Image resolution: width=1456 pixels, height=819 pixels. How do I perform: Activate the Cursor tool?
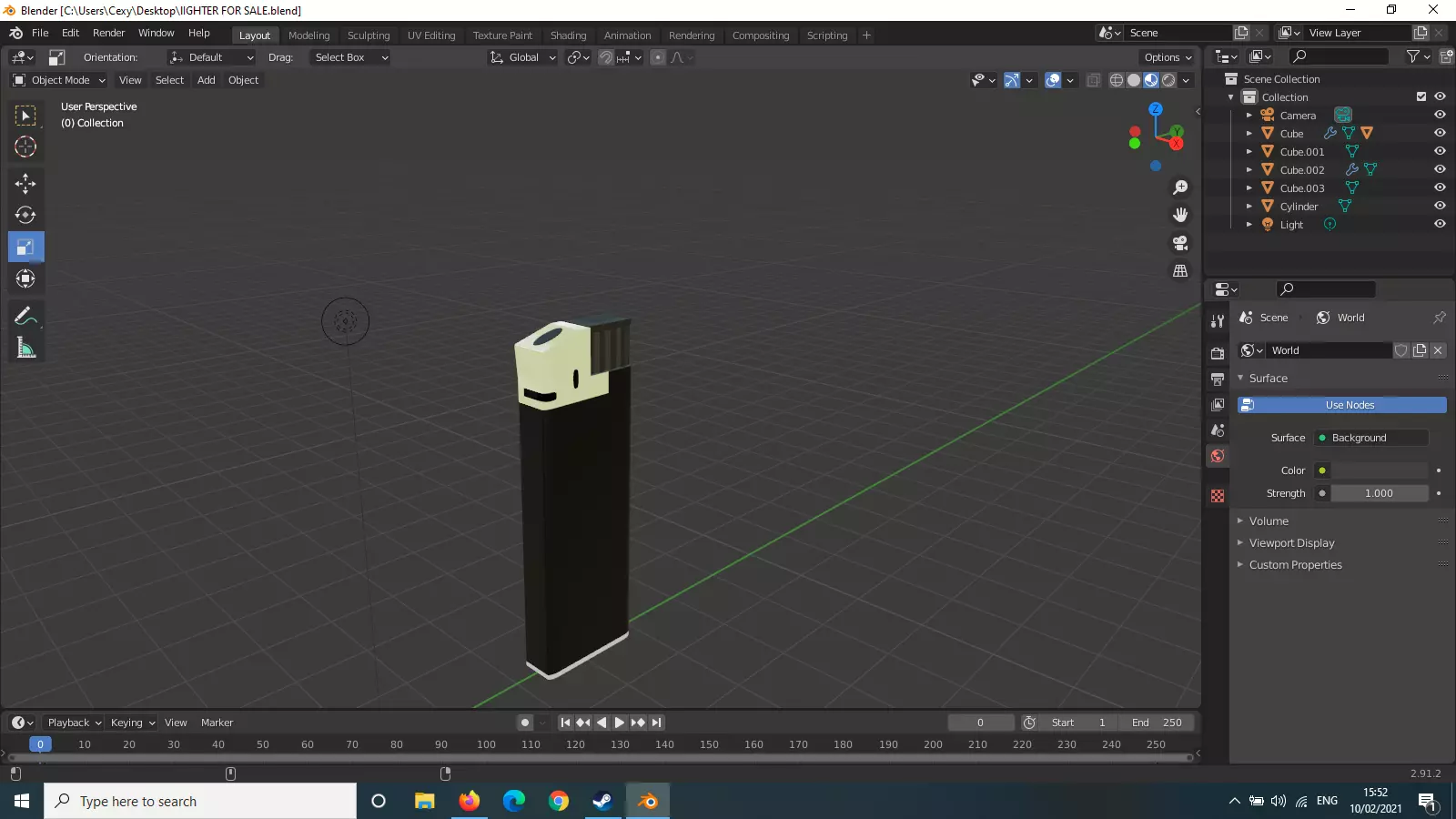tap(25, 147)
